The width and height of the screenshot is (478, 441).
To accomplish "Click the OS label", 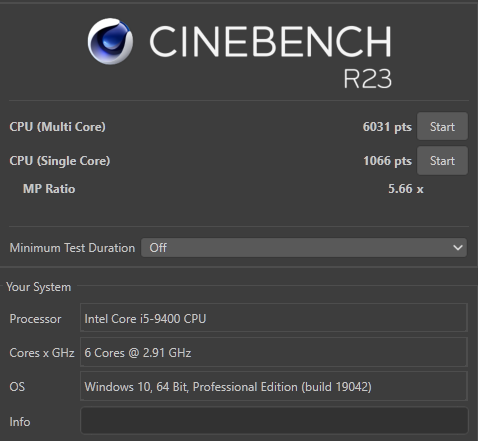I will click(17, 387).
